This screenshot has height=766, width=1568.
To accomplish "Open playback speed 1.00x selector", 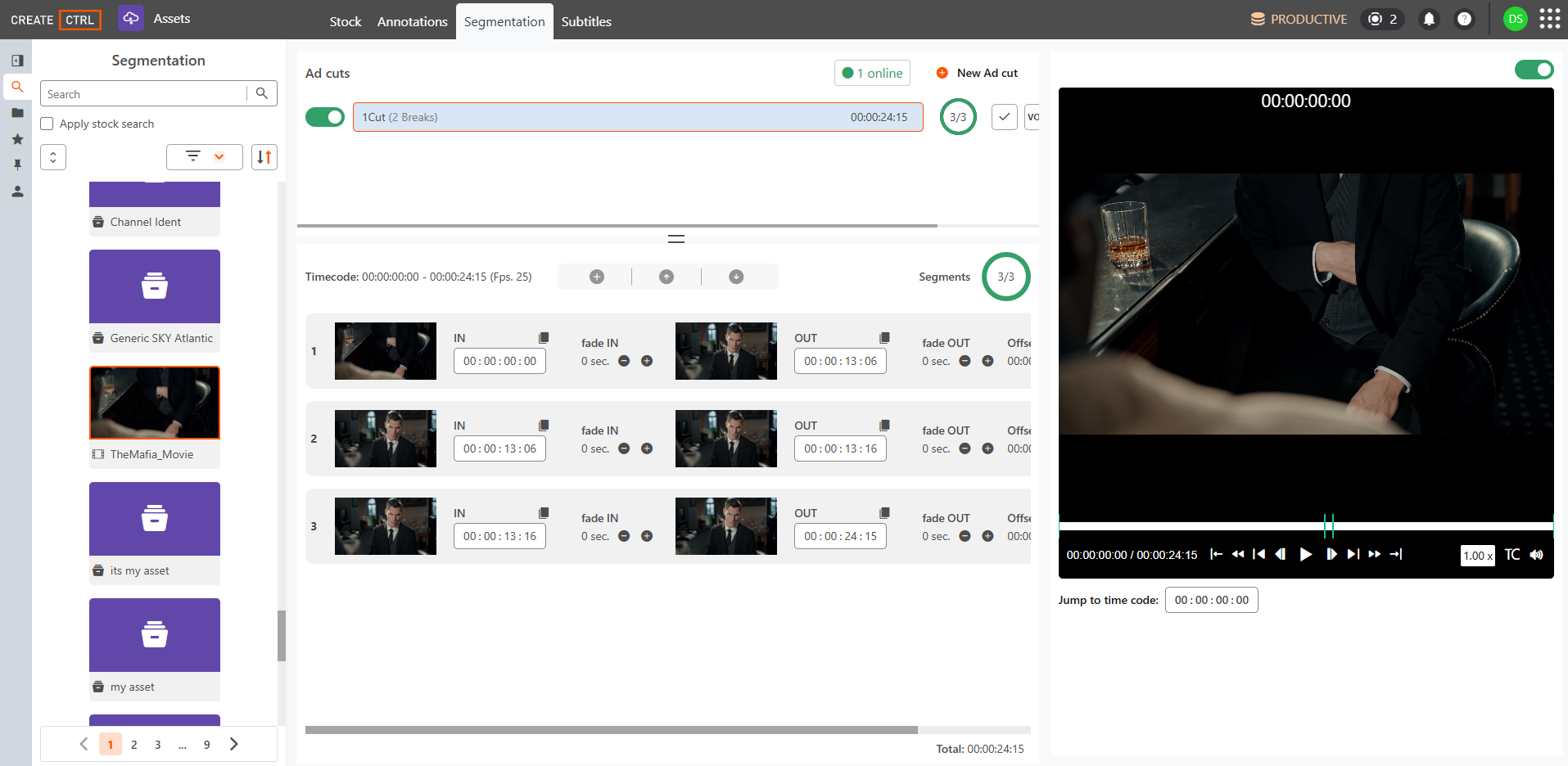I will [1478, 556].
